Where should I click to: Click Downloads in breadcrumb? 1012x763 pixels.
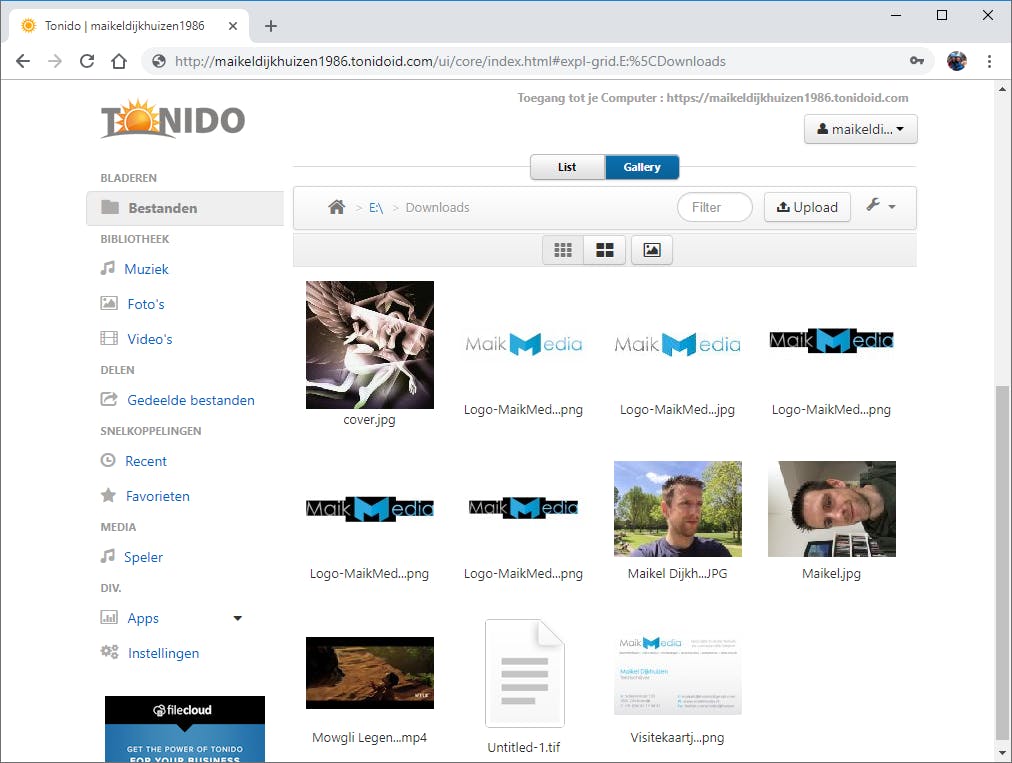coord(437,208)
